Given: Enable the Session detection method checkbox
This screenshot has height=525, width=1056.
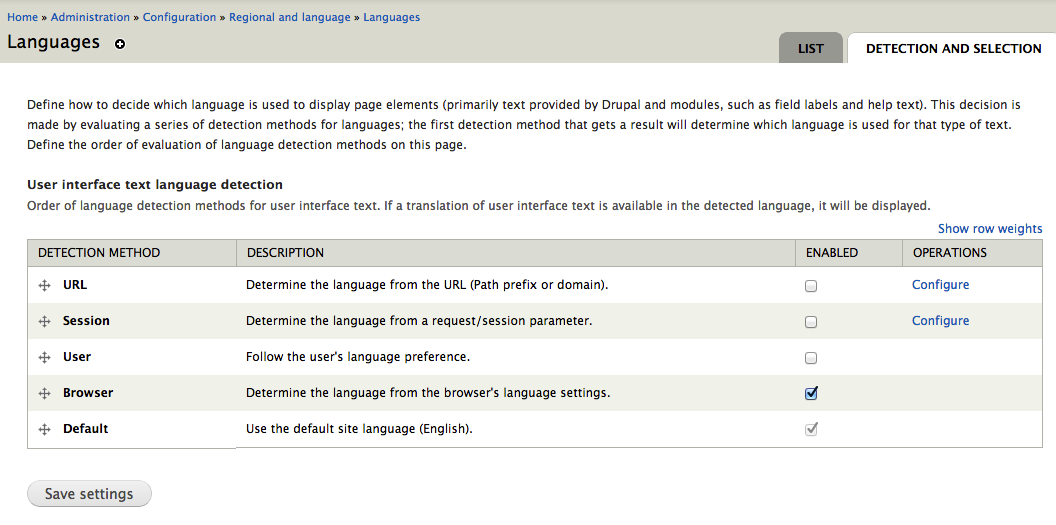Looking at the screenshot, I should pyautogui.click(x=811, y=322).
